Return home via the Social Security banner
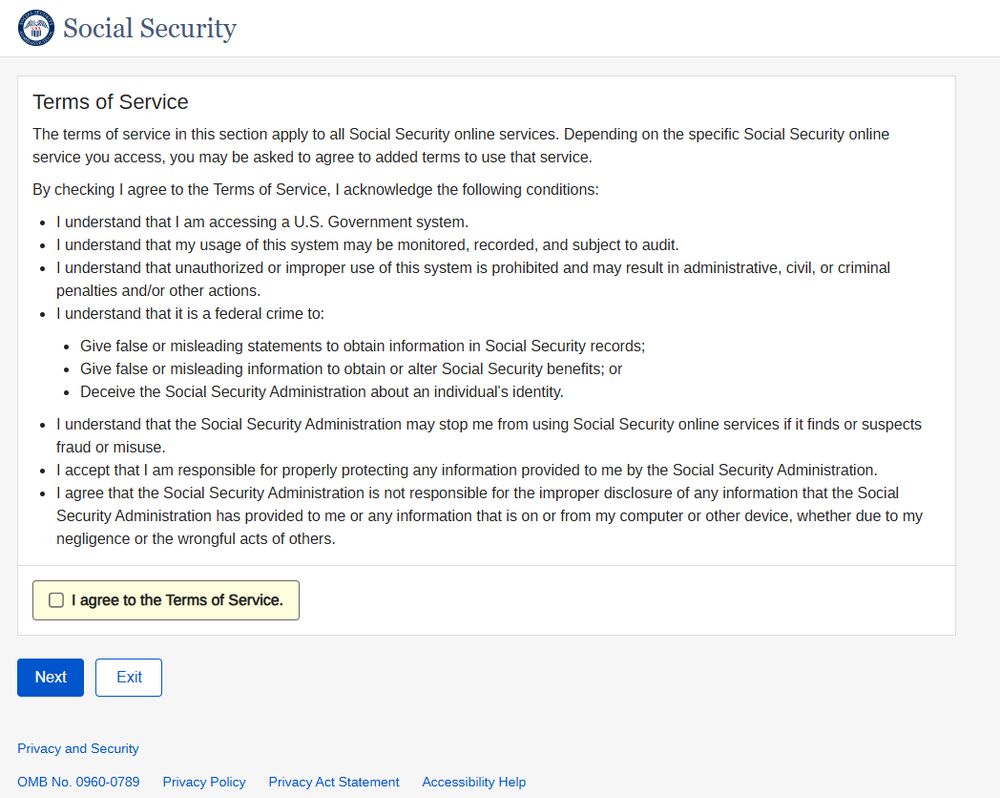The height and width of the screenshot is (798, 1000). (x=148, y=28)
